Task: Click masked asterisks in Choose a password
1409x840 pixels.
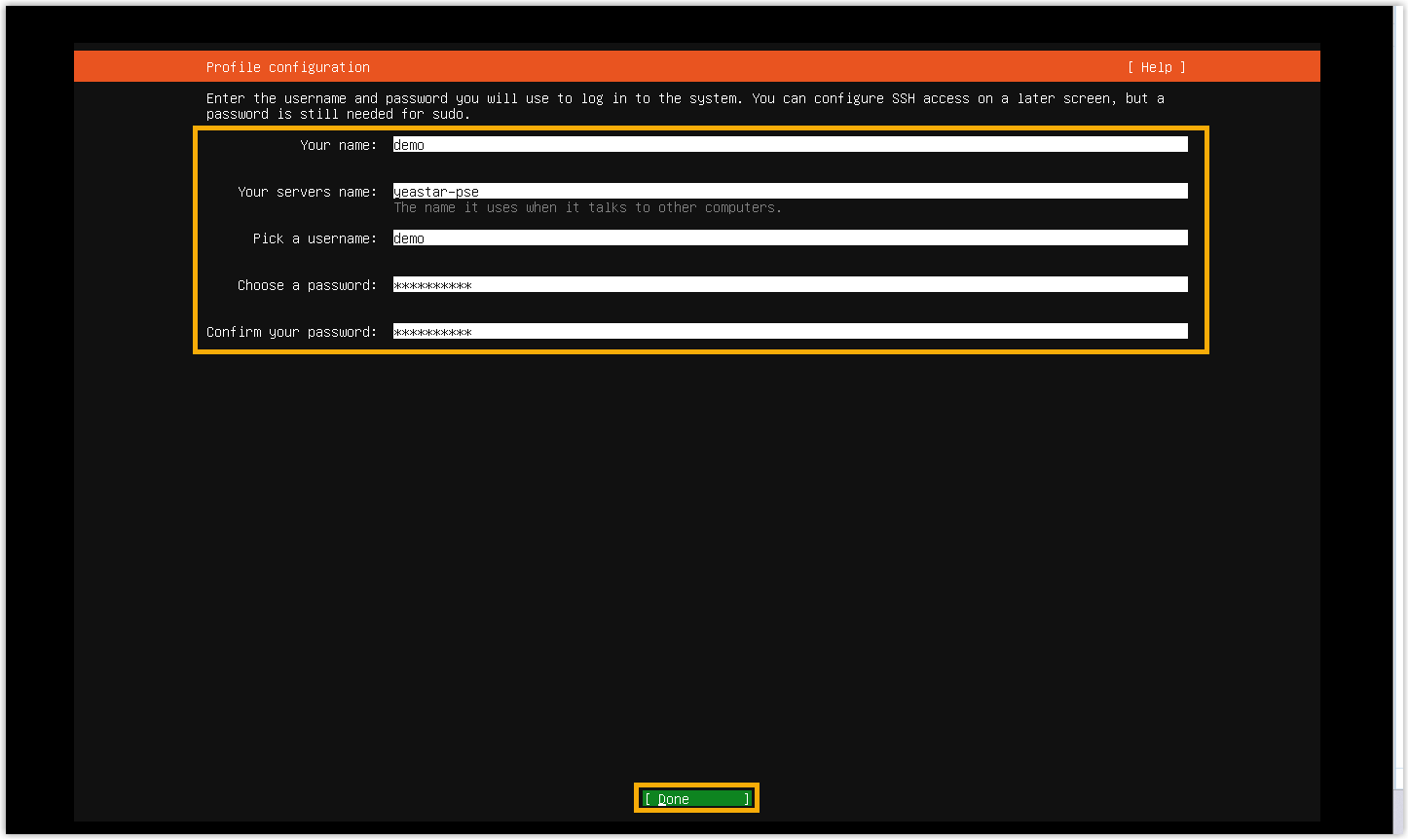Action: [432, 285]
